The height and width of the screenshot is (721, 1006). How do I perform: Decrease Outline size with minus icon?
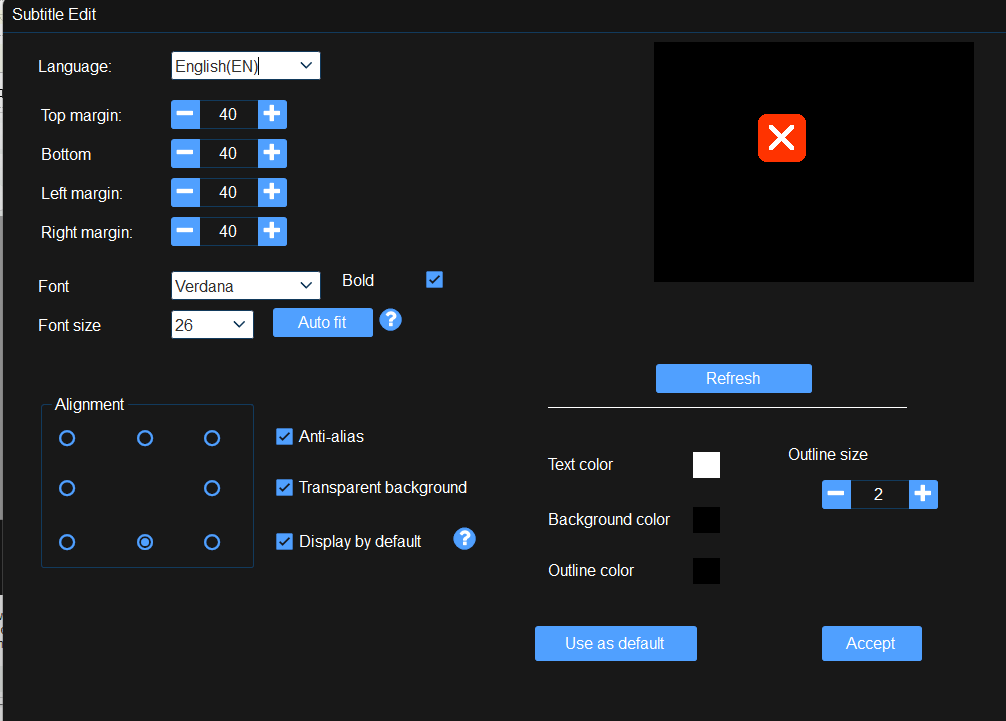[836, 494]
